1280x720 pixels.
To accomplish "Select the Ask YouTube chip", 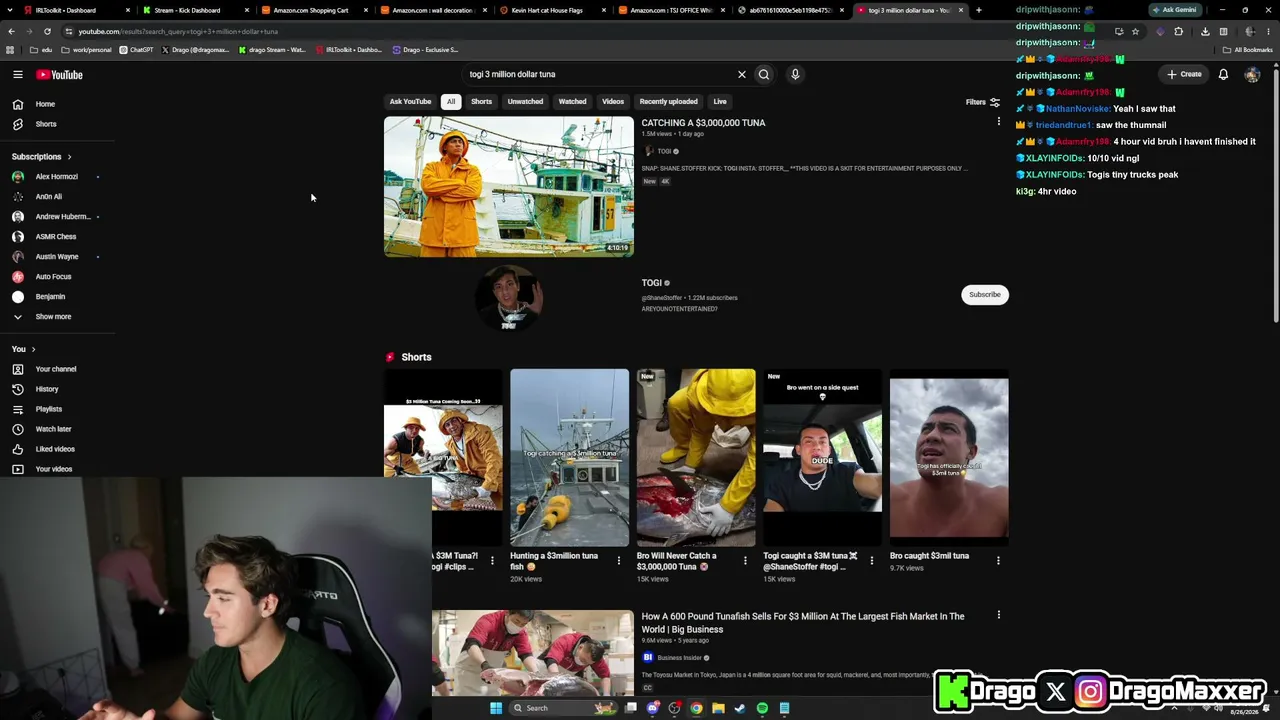I will pos(410,102).
